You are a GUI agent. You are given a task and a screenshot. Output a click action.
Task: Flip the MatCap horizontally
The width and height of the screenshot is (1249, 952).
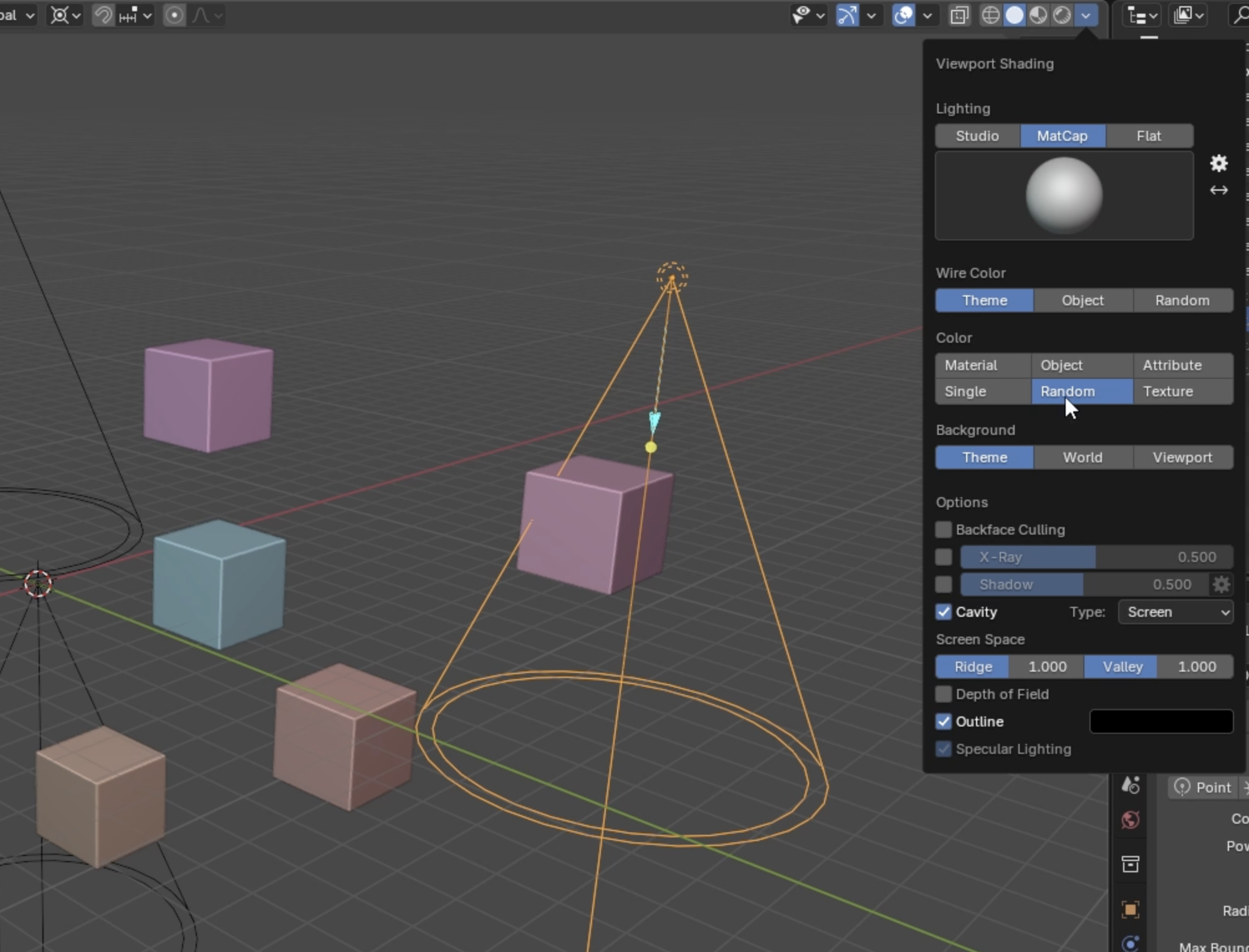coord(1218,190)
